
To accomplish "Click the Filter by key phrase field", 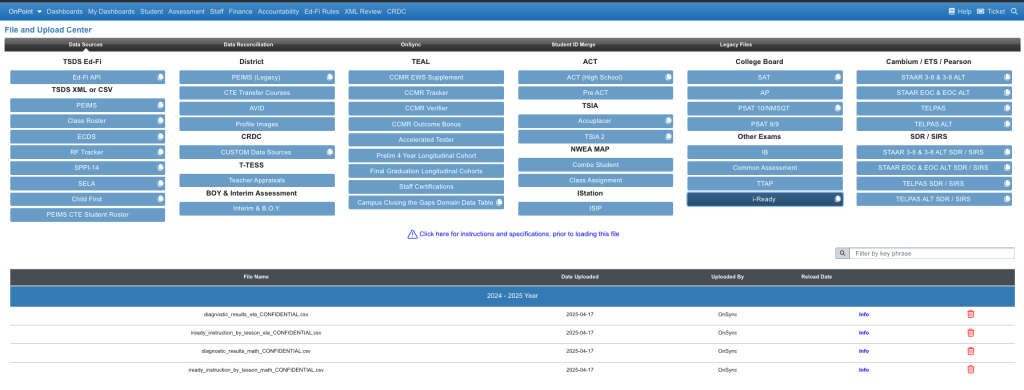I will [x=932, y=253].
